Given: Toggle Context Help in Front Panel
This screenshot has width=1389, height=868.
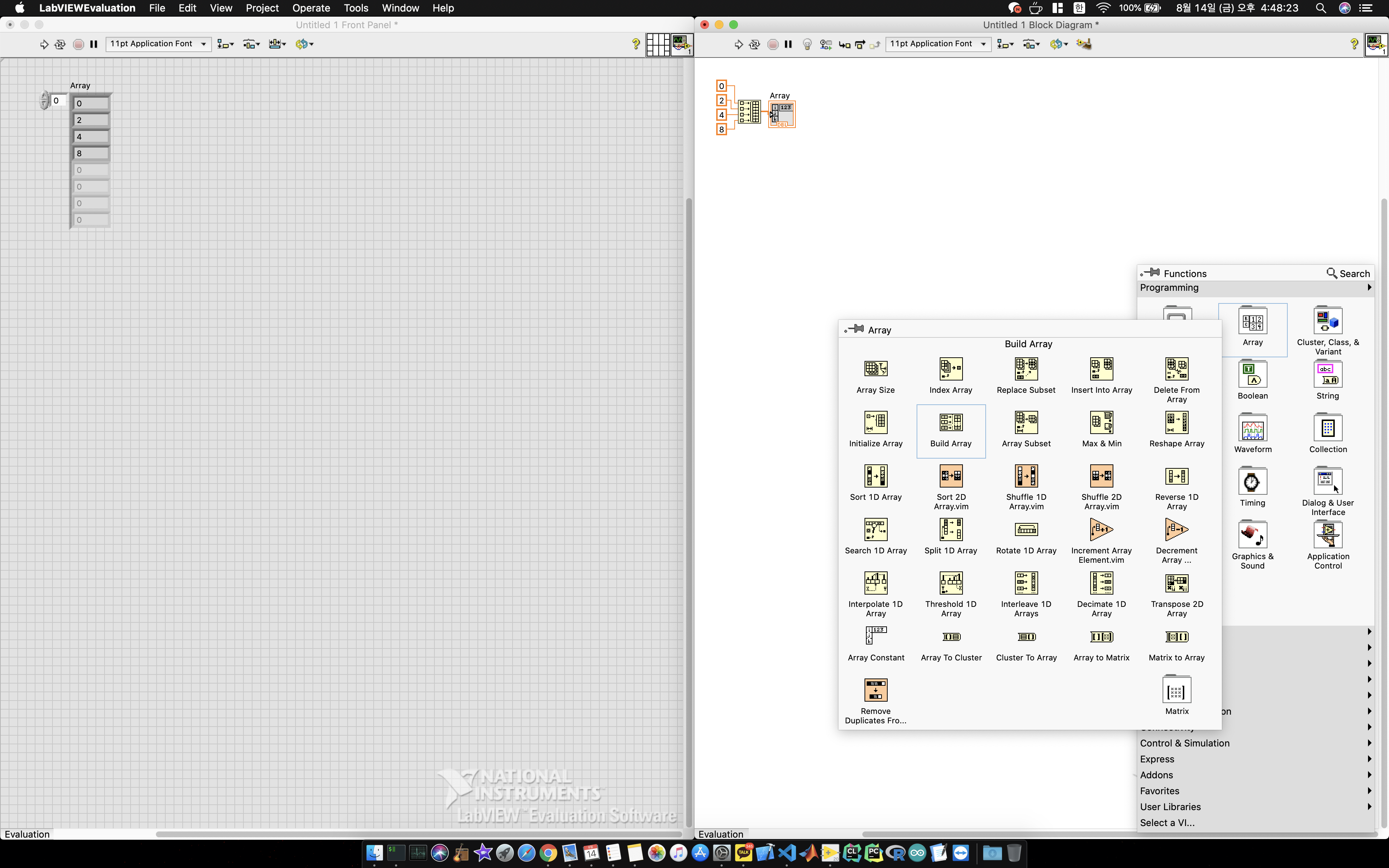Looking at the screenshot, I should pyautogui.click(x=636, y=44).
